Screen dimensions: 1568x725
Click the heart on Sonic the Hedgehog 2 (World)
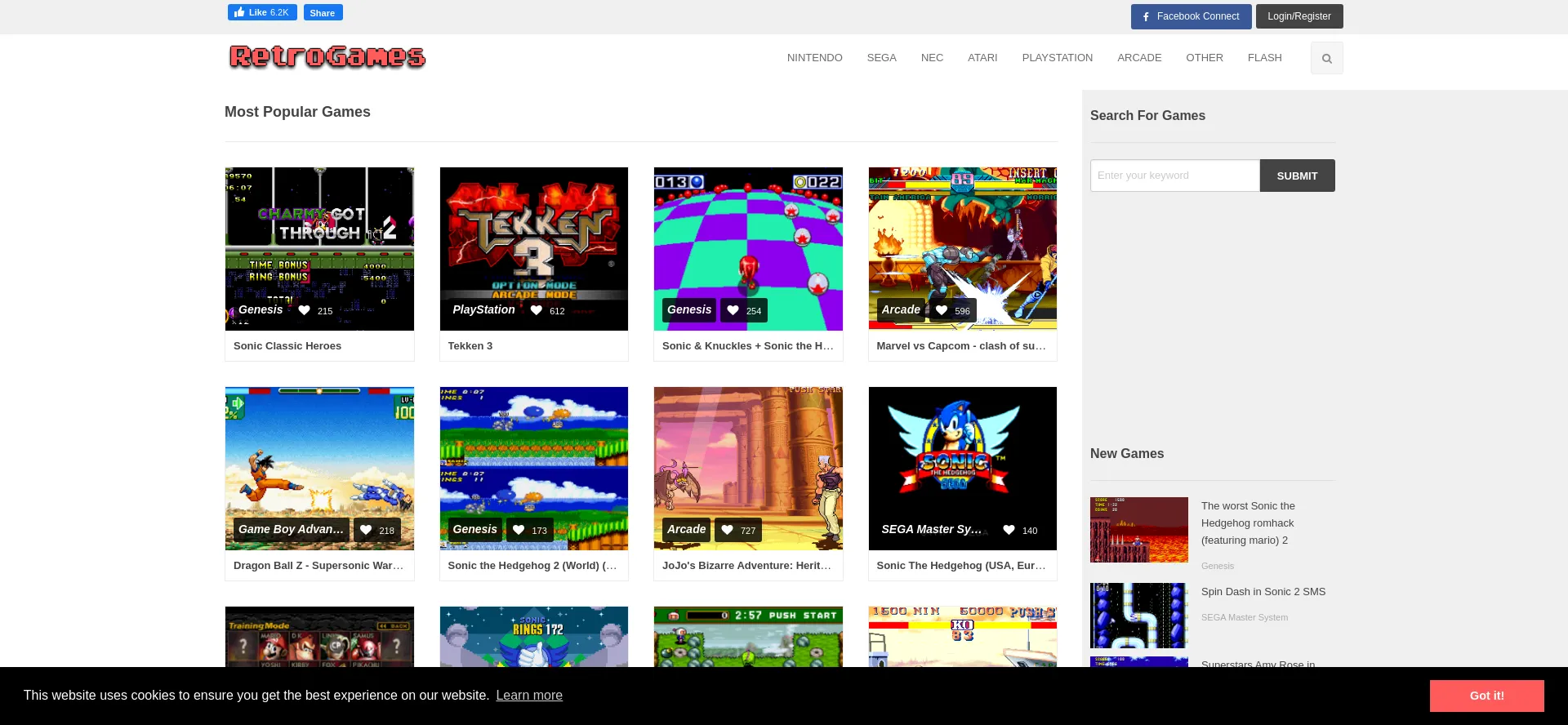click(x=519, y=530)
